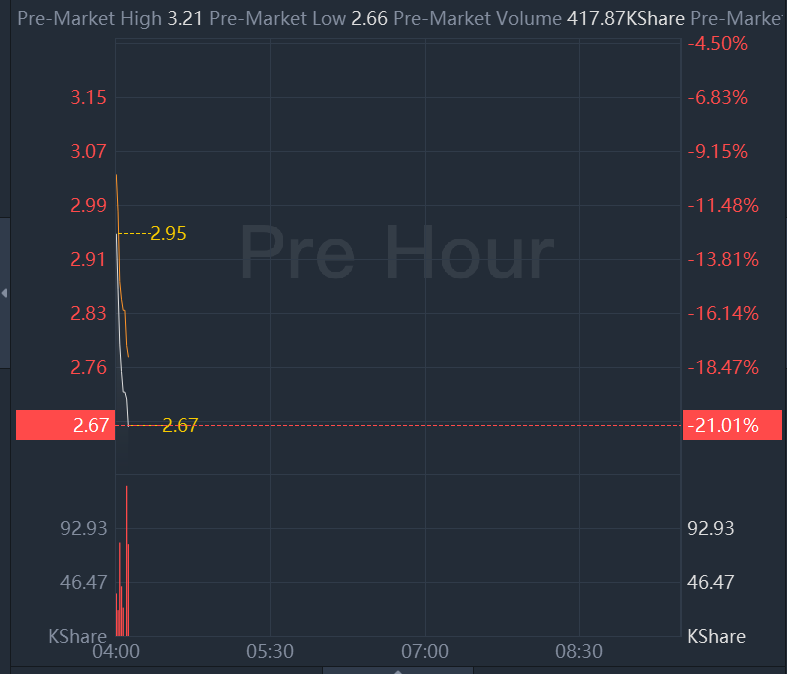
Task: Collapse the left side panel arrow
Action: (x=4, y=293)
